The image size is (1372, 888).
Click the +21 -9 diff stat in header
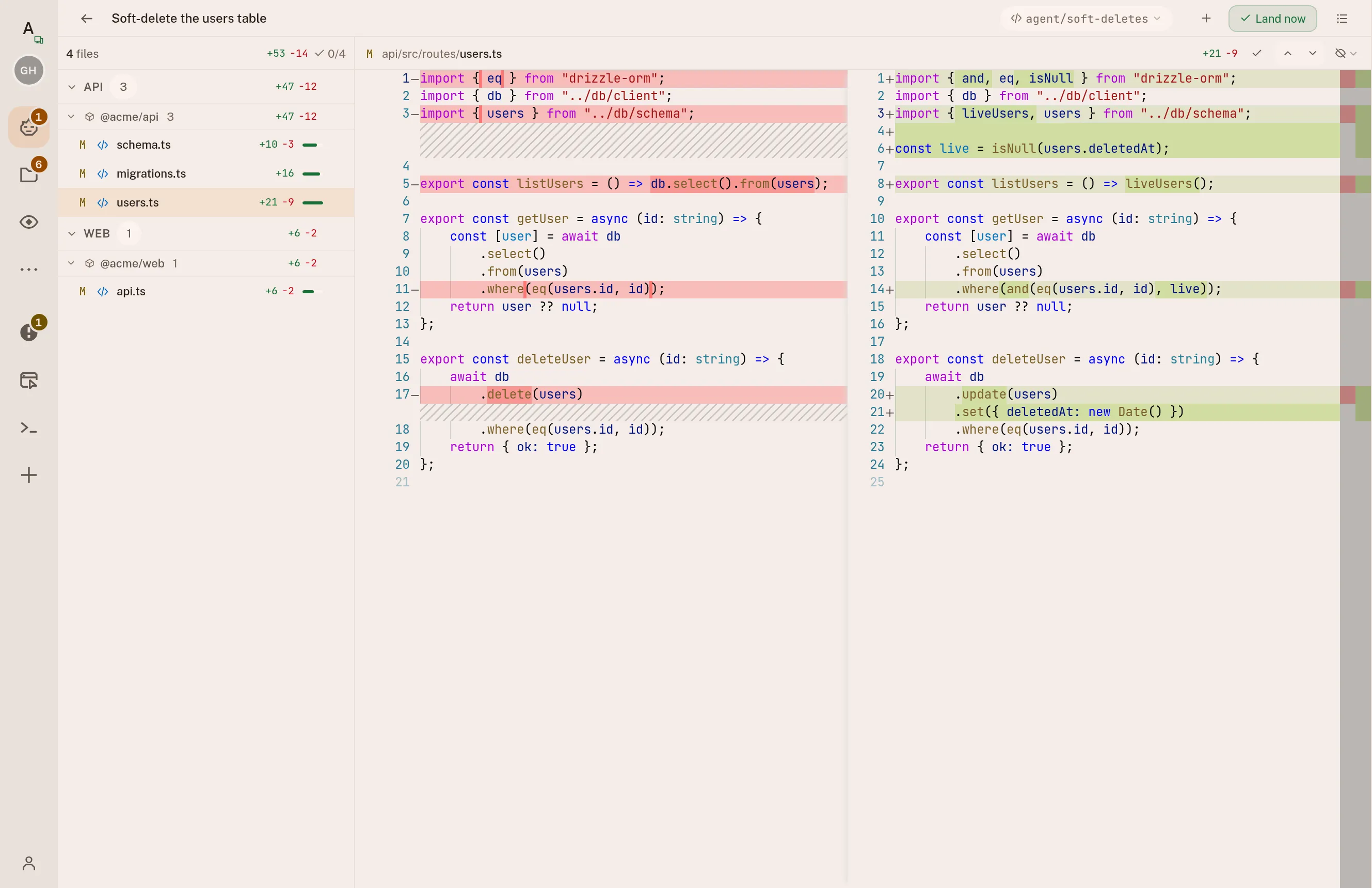pos(1220,54)
